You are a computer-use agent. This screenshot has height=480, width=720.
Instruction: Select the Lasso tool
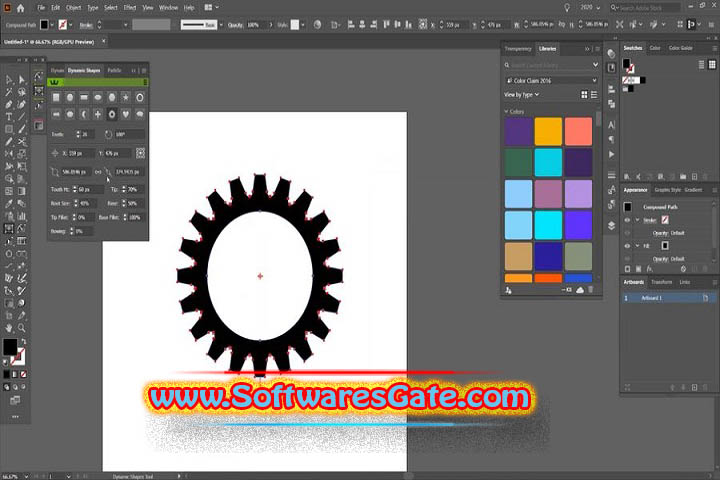21,92
